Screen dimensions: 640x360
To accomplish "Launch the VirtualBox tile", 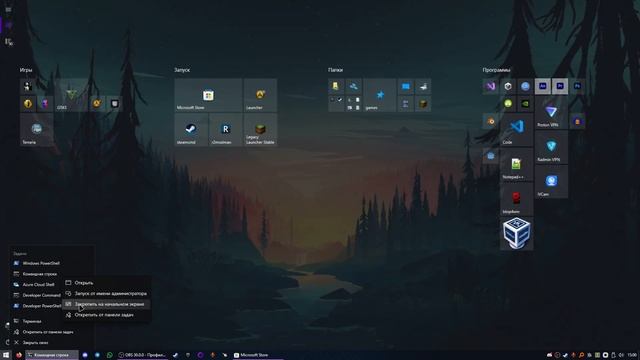I will tap(516, 233).
